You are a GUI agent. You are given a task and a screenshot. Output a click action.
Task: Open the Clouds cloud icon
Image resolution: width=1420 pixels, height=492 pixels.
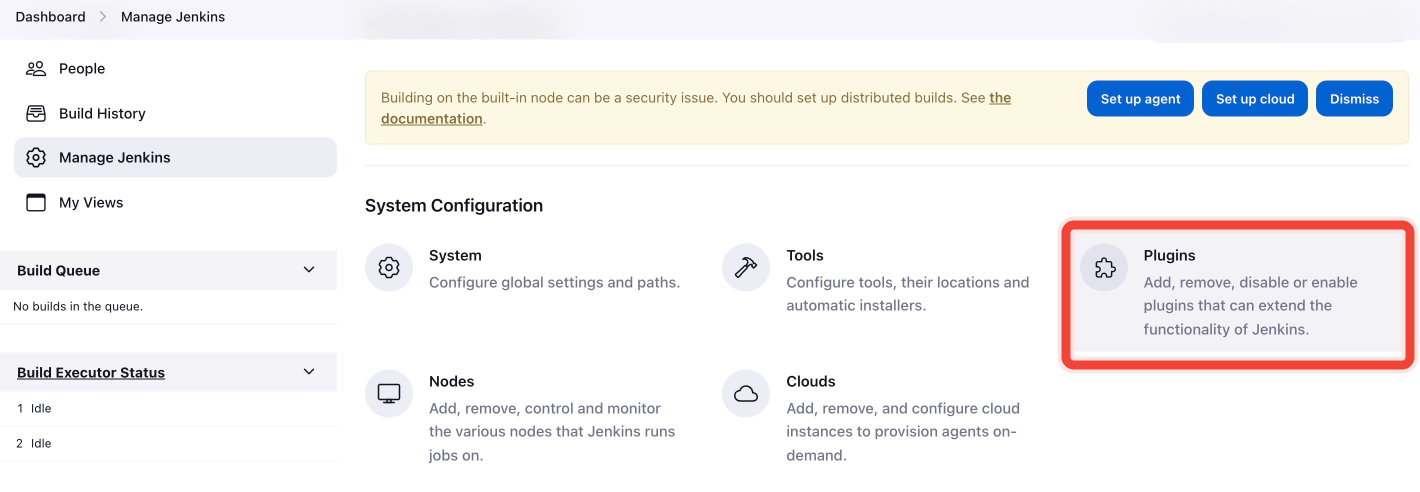click(746, 394)
